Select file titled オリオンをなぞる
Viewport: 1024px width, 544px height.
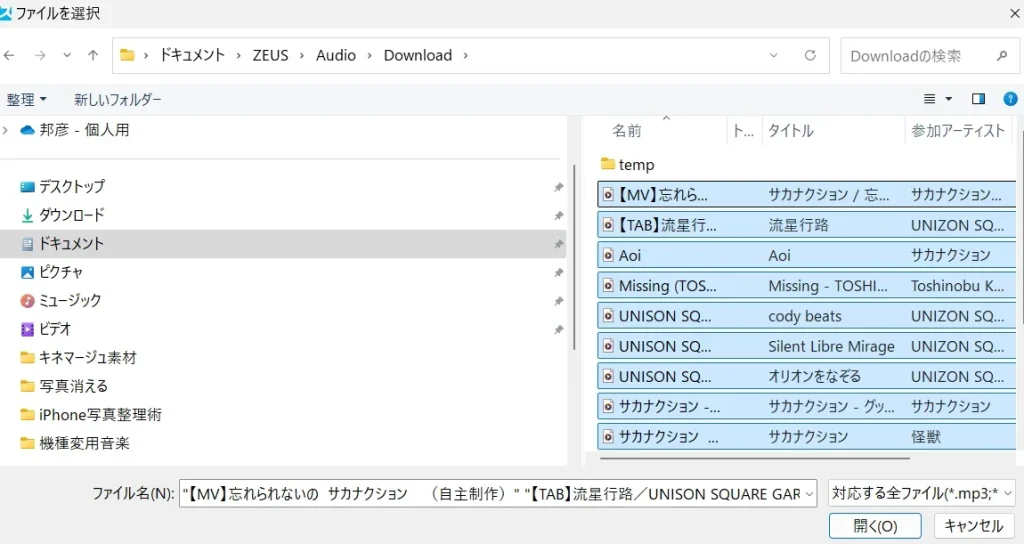pyautogui.click(x=807, y=376)
